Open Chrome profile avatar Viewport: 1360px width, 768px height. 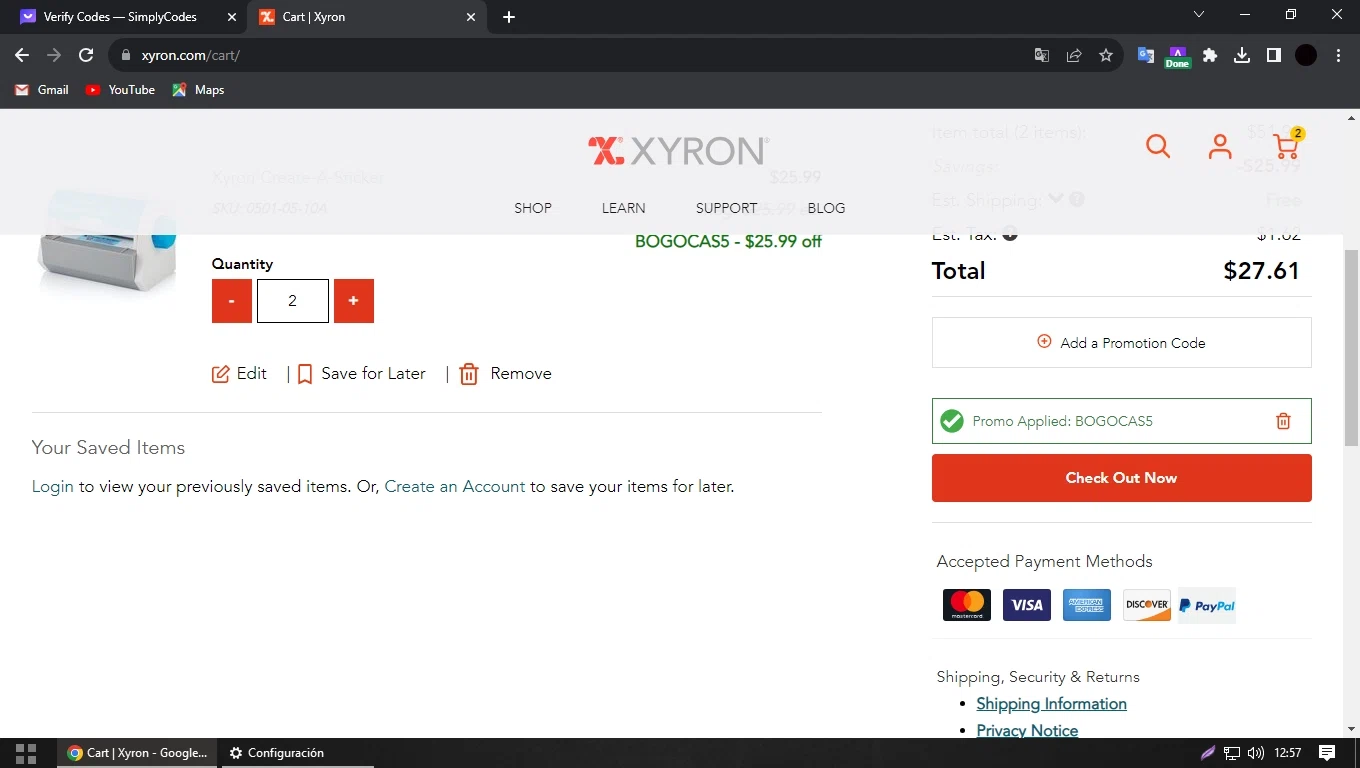[x=1306, y=55]
